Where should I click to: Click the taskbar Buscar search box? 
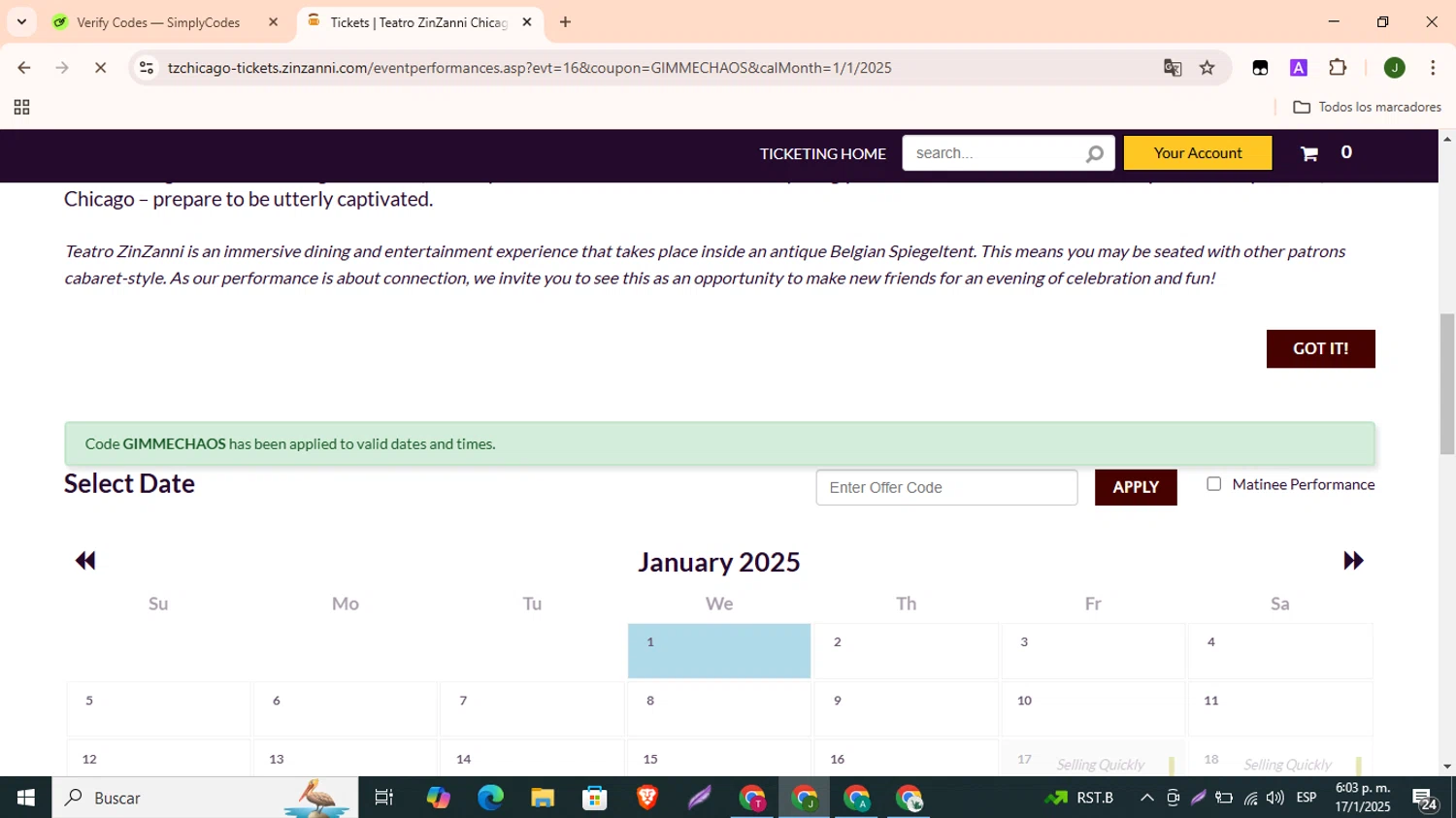(x=205, y=798)
